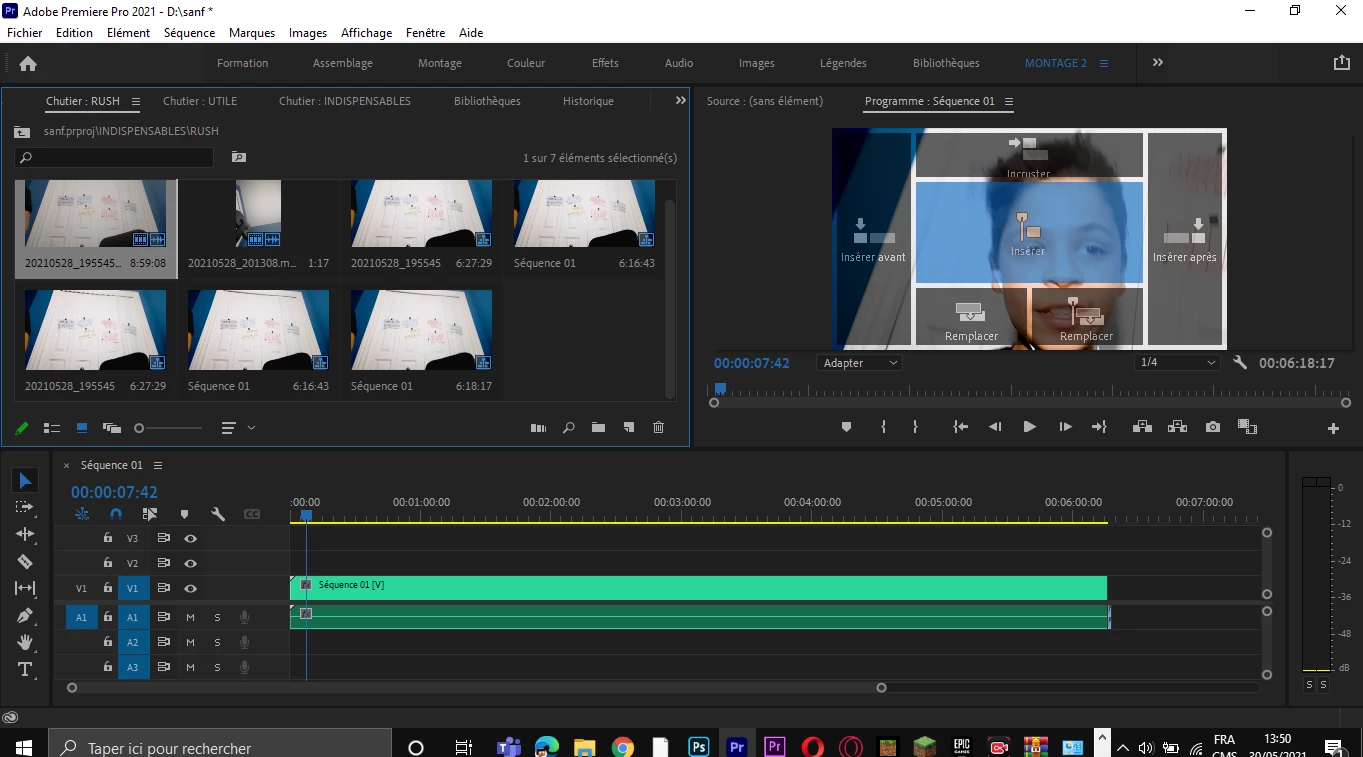The height and width of the screenshot is (757, 1363).
Task: Click the New Bin folder icon
Action: (x=598, y=428)
